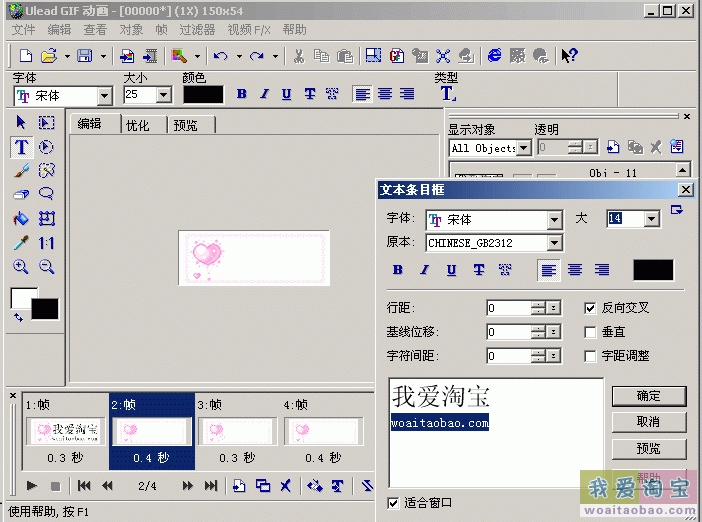
Task: Toggle the 反向交叉 checkbox
Action: click(x=590, y=308)
